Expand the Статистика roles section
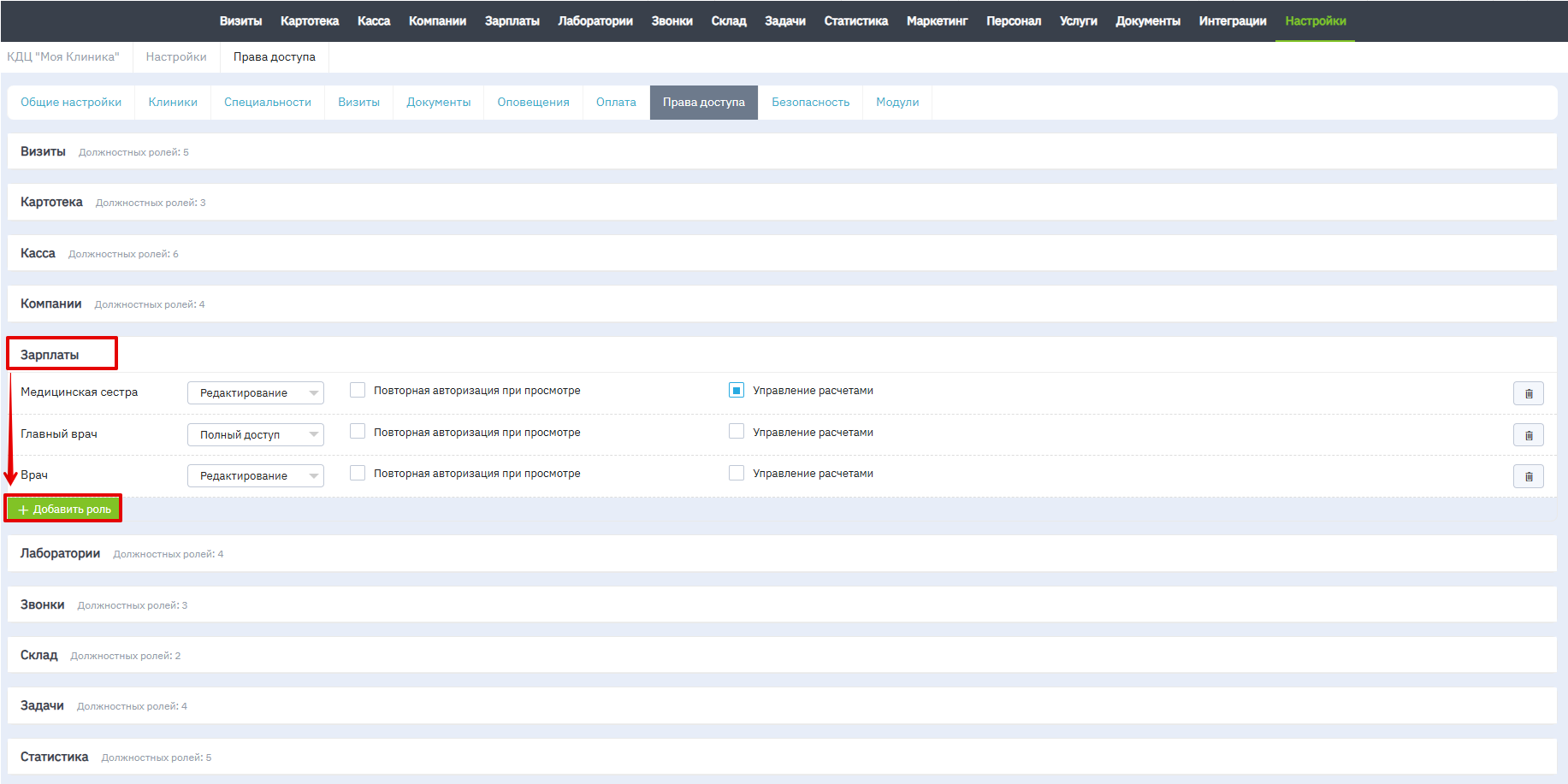The width and height of the screenshot is (1568, 784). (55, 757)
